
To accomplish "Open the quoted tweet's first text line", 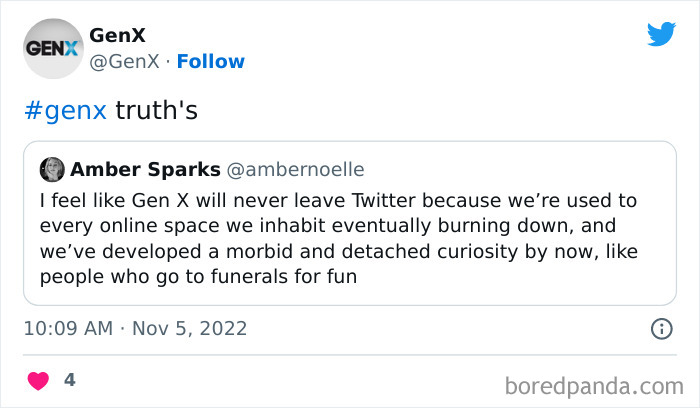I will pyautogui.click(x=339, y=198).
